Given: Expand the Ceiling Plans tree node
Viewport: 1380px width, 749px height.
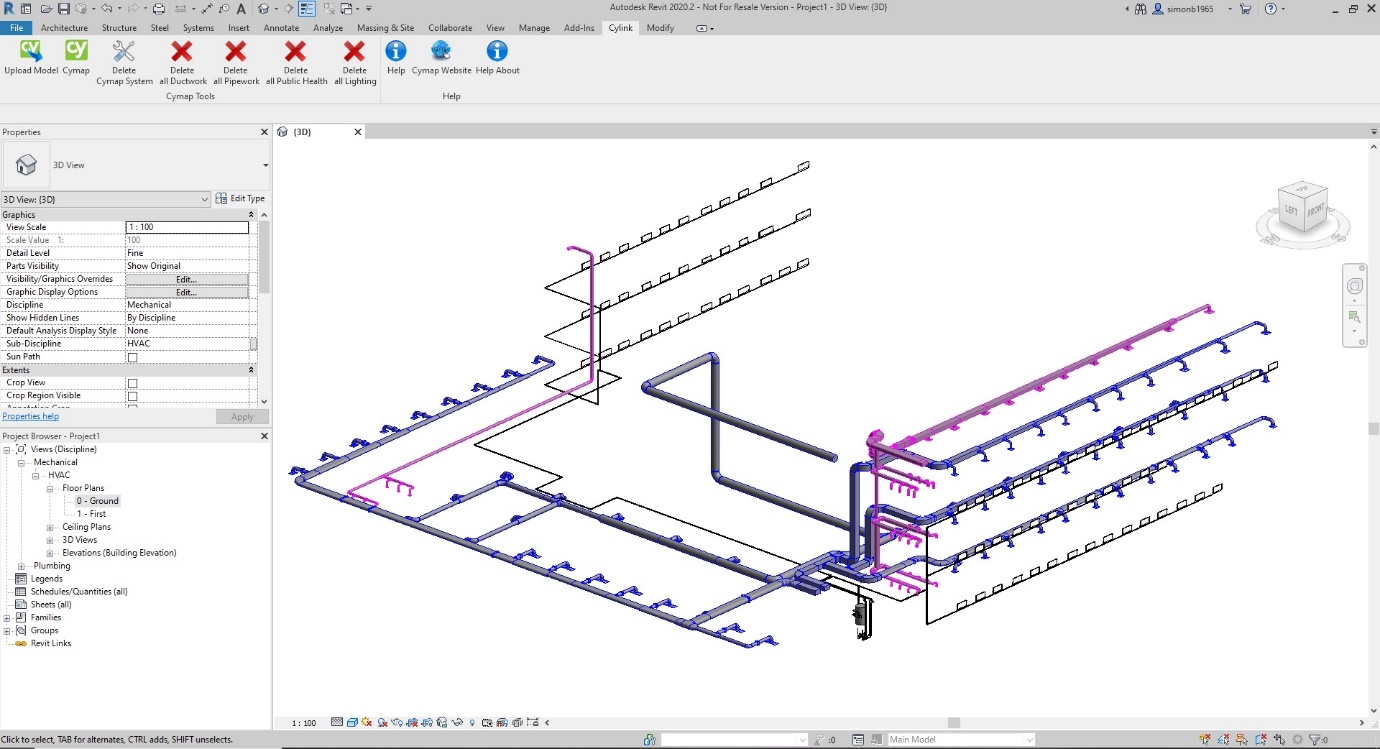Looking at the screenshot, I should pyautogui.click(x=50, y=527).
